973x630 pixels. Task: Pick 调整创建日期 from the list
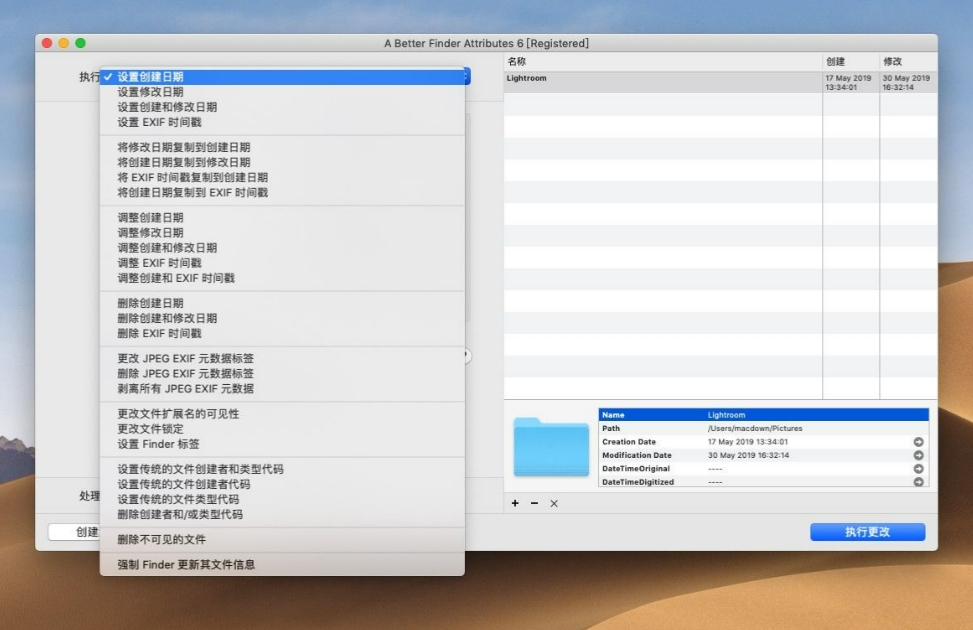282,217
